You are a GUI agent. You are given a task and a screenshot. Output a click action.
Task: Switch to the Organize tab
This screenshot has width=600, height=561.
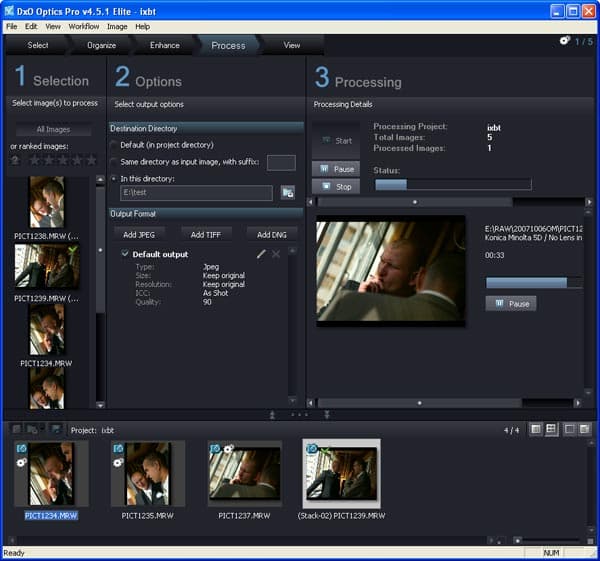pyautogui.click(x=101, y=45)
